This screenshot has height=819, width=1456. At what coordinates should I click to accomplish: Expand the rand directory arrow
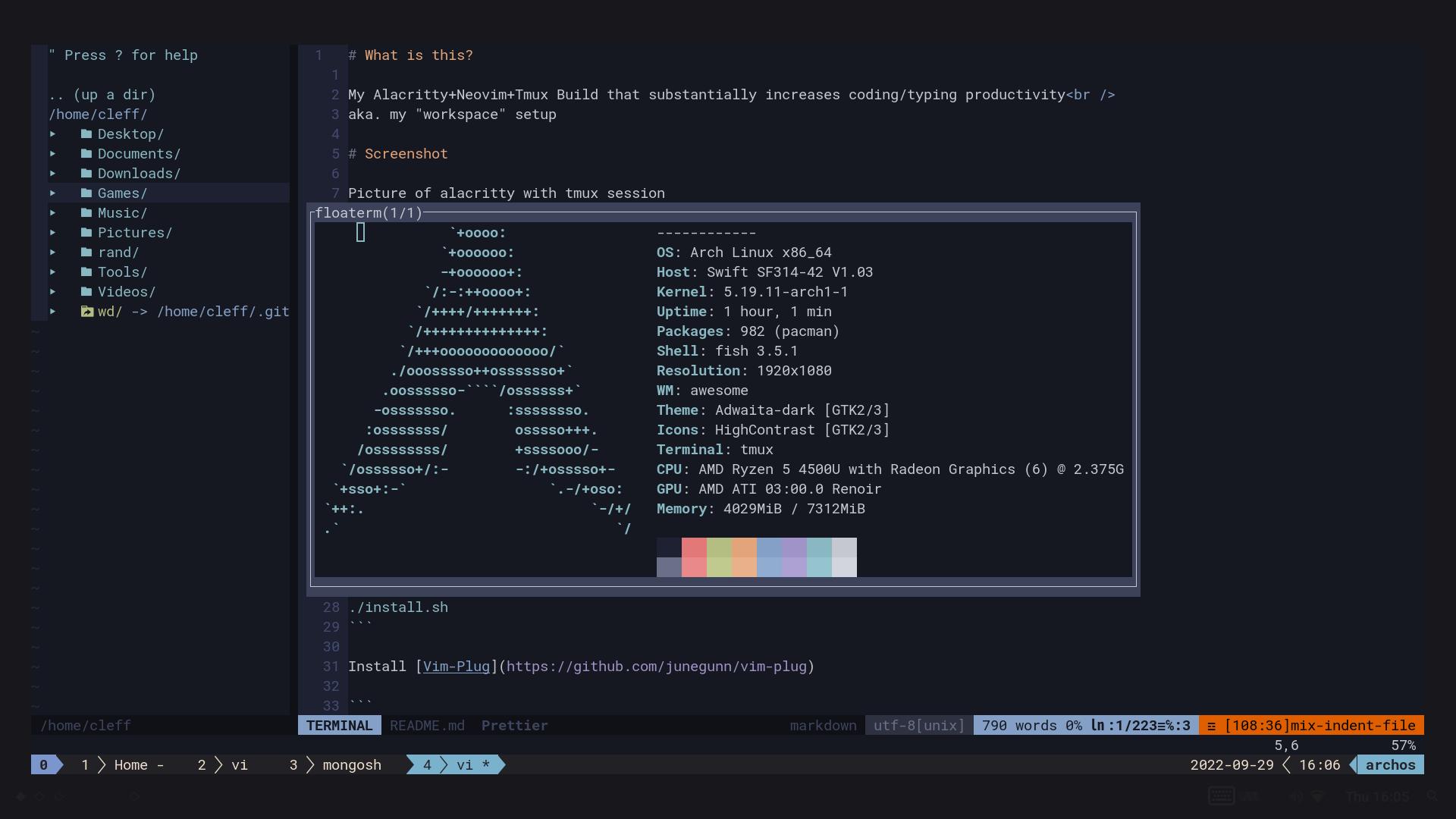pyautogui.click(x=53, y=253)
